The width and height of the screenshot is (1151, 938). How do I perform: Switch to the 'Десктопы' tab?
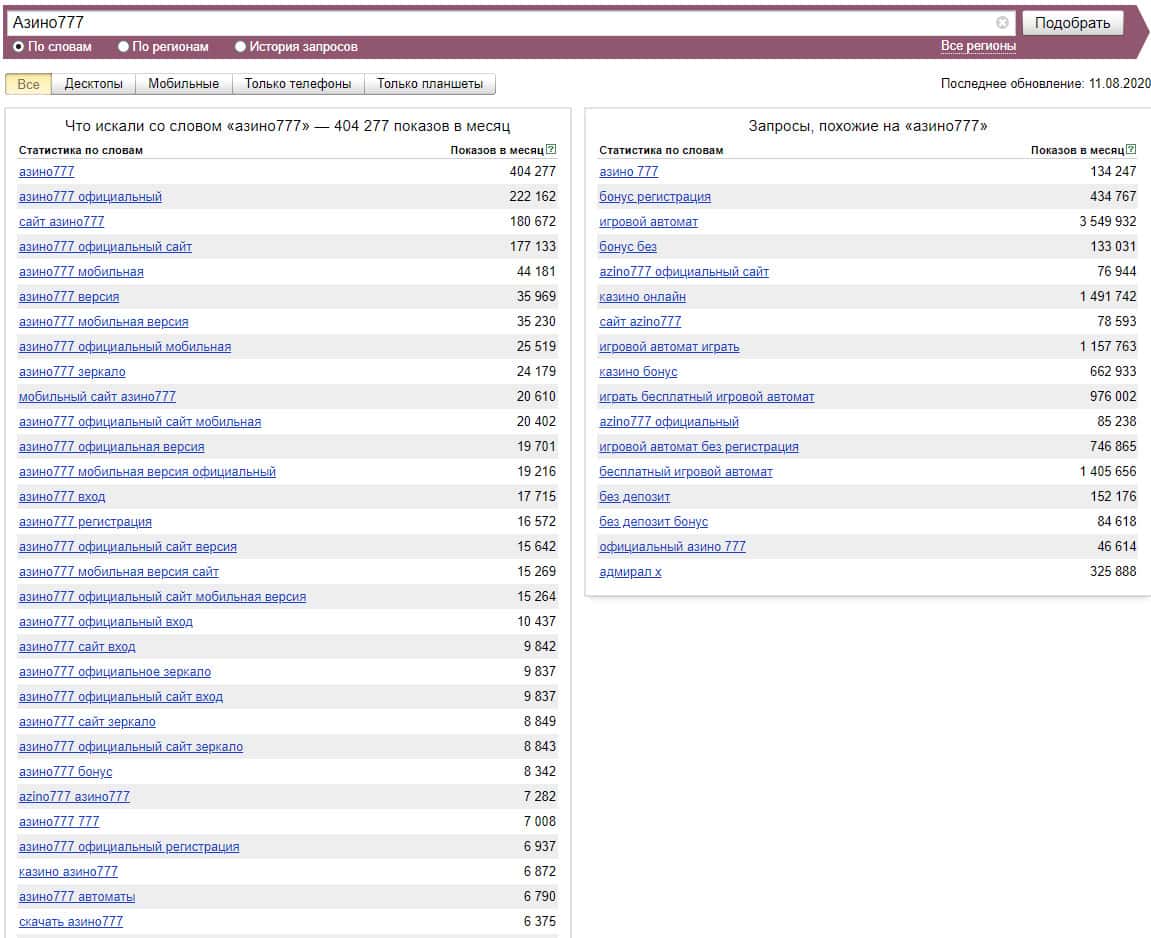pyautogui.click(x=93, y=84)
